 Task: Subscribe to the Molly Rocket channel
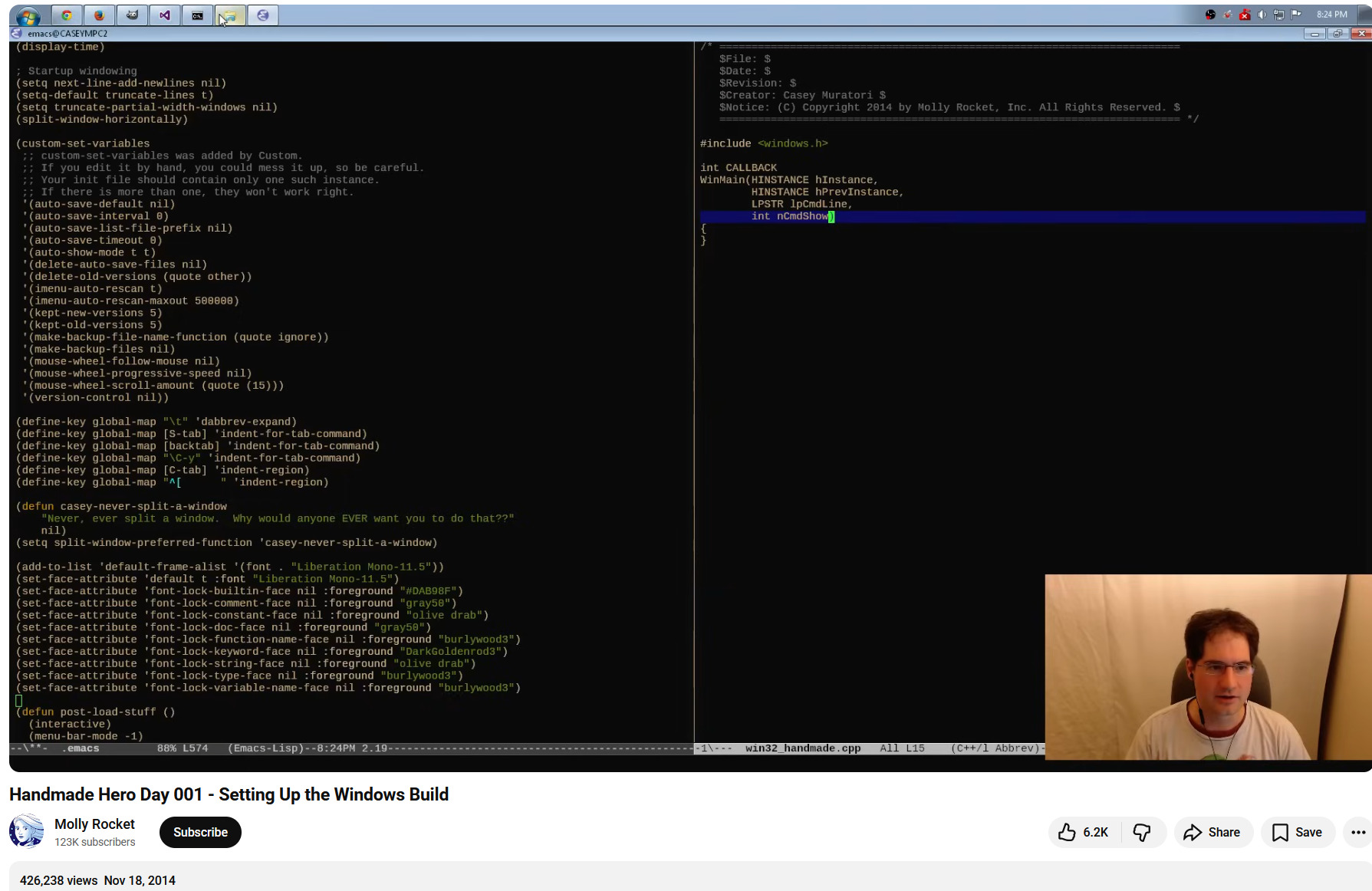[200, 832]
